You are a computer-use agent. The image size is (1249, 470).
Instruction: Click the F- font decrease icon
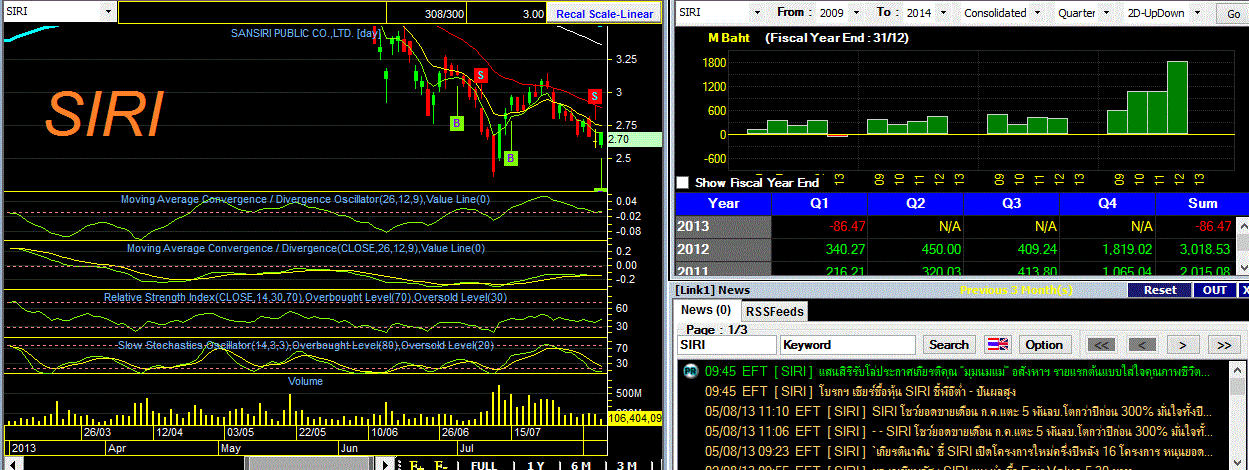[x=439, y=465]
